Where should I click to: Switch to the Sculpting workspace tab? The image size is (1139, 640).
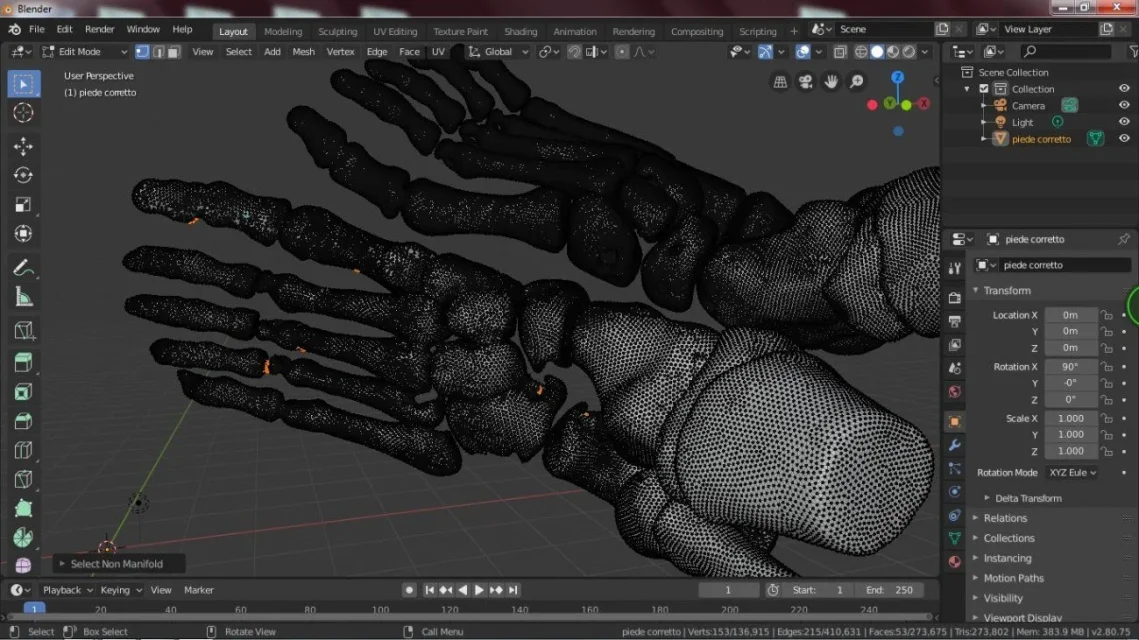[x=337, y=31]
